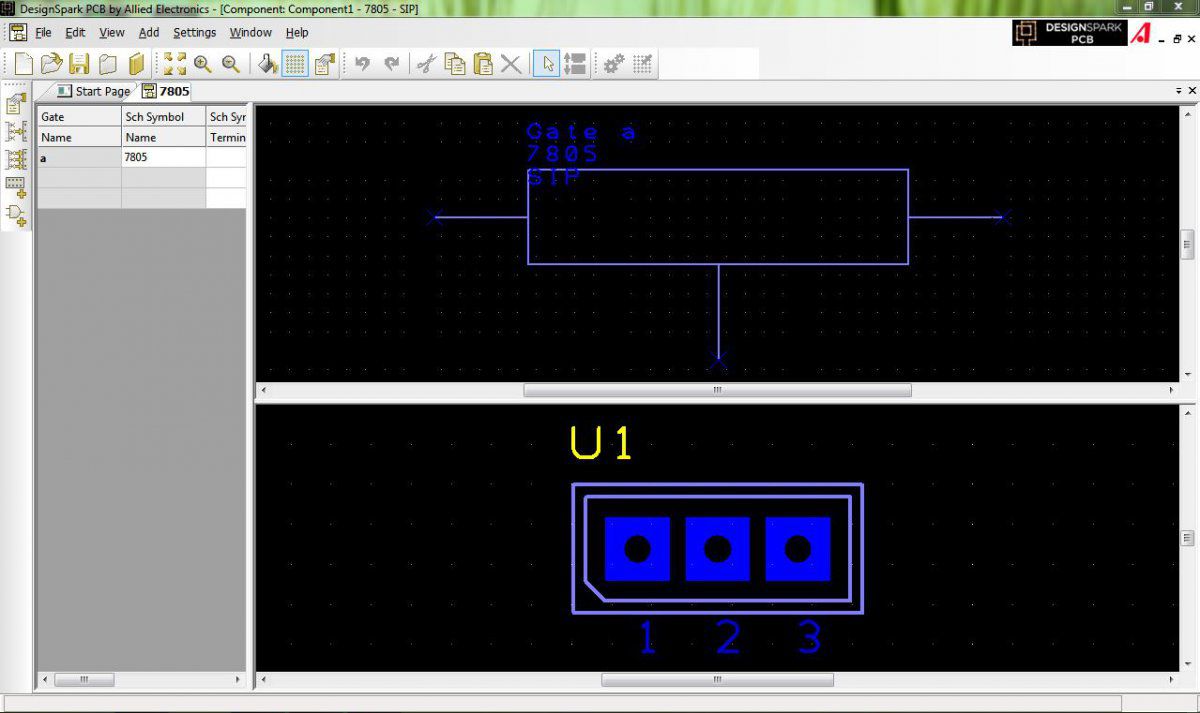Click the Zoom All arrows icon
Viewport: 1200px width, 713px height.
coord(175,64)
